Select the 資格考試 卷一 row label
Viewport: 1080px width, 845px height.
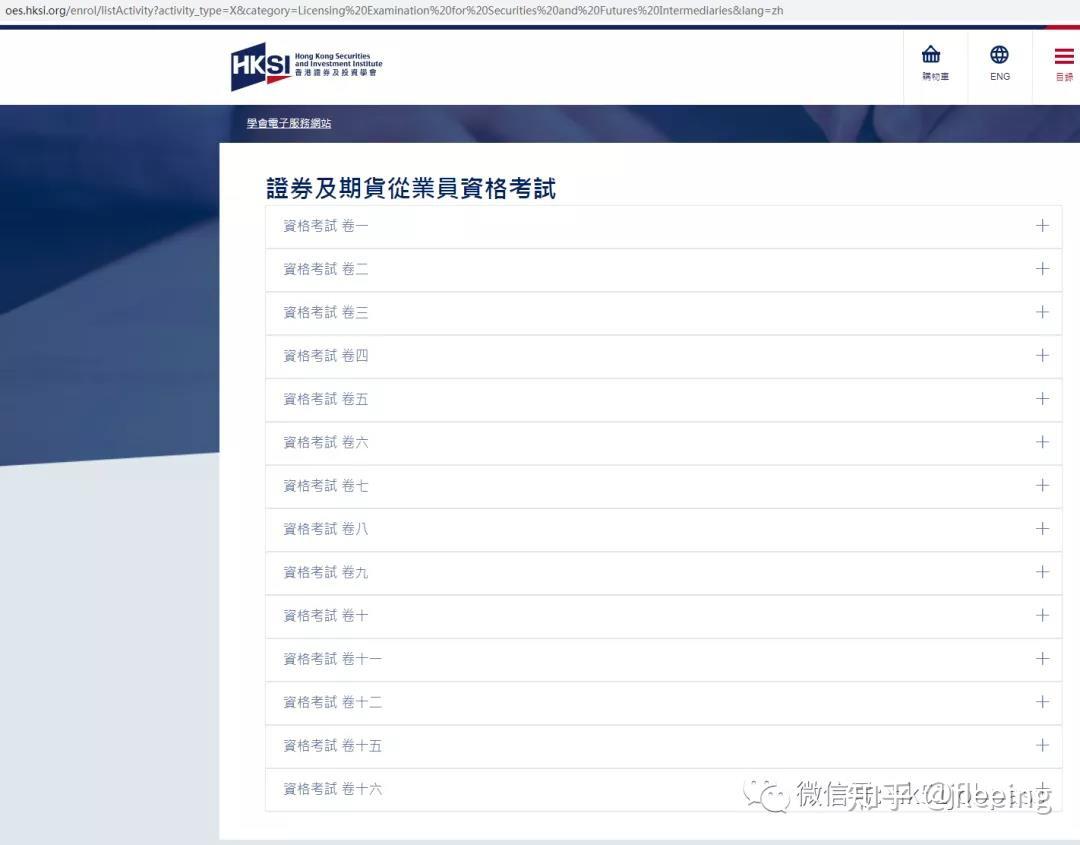click(326, 226)
